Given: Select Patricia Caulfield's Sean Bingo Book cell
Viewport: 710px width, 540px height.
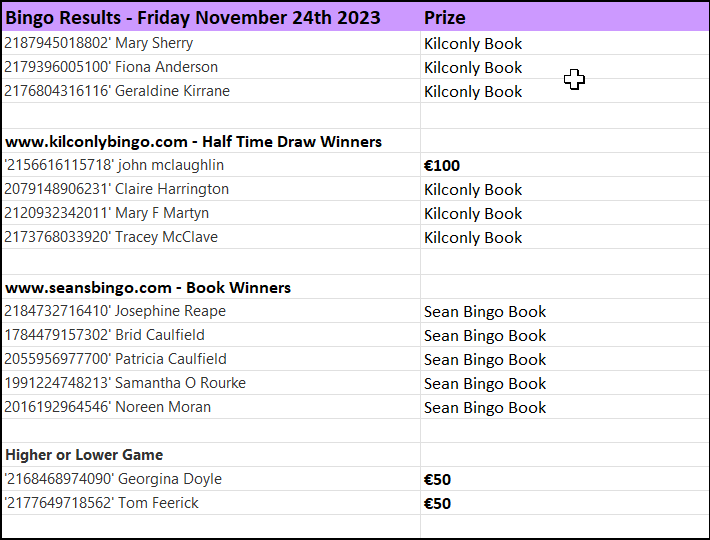Looking at the screenshot, I should point(565,359).
